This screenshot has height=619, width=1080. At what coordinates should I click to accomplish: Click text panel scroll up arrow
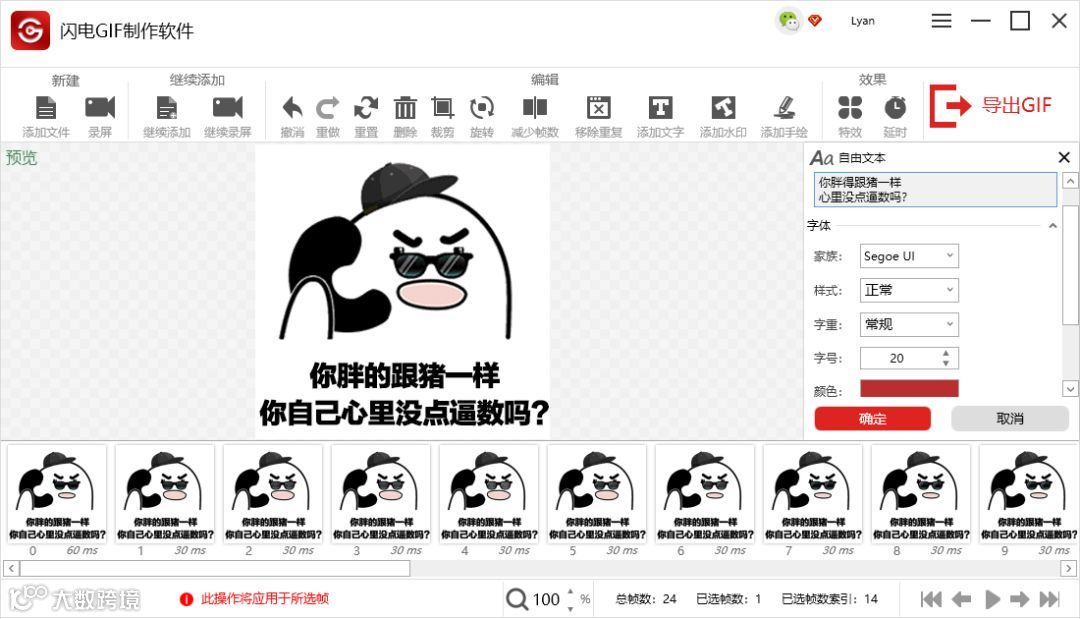tap(1070, 181)
